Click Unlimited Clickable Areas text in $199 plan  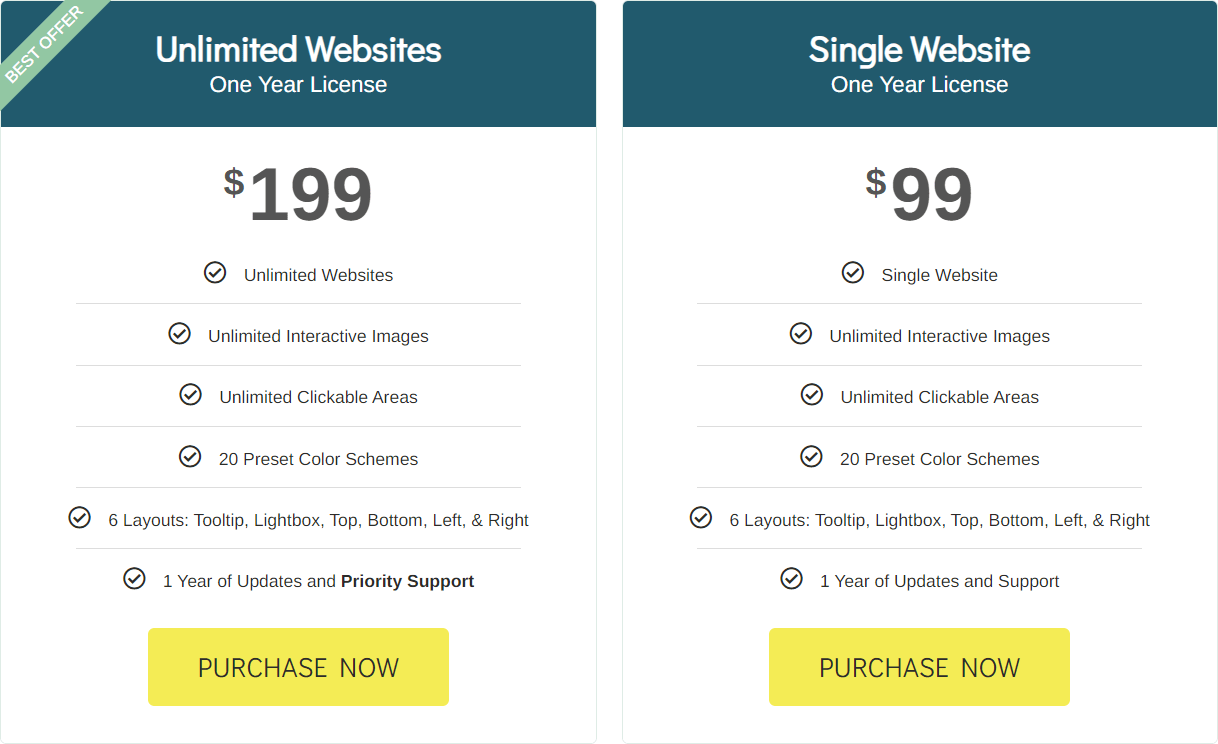coord(318,397)
